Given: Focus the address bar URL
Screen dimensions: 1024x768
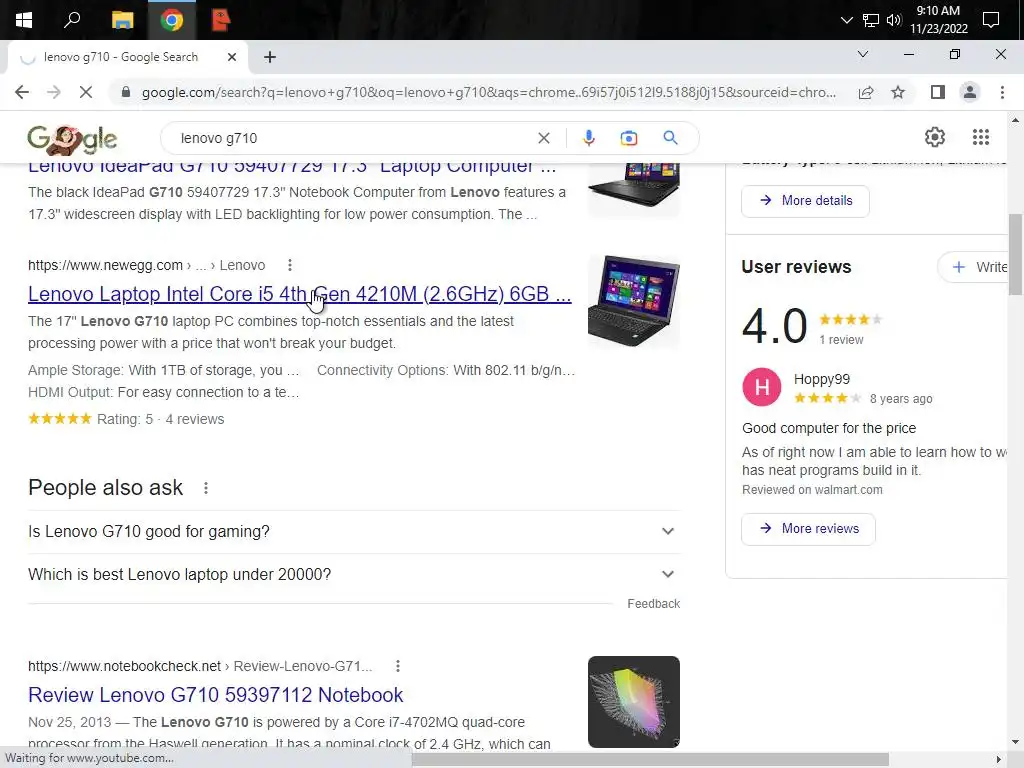Looking at the screenshot, I should [x=488, y=92].
